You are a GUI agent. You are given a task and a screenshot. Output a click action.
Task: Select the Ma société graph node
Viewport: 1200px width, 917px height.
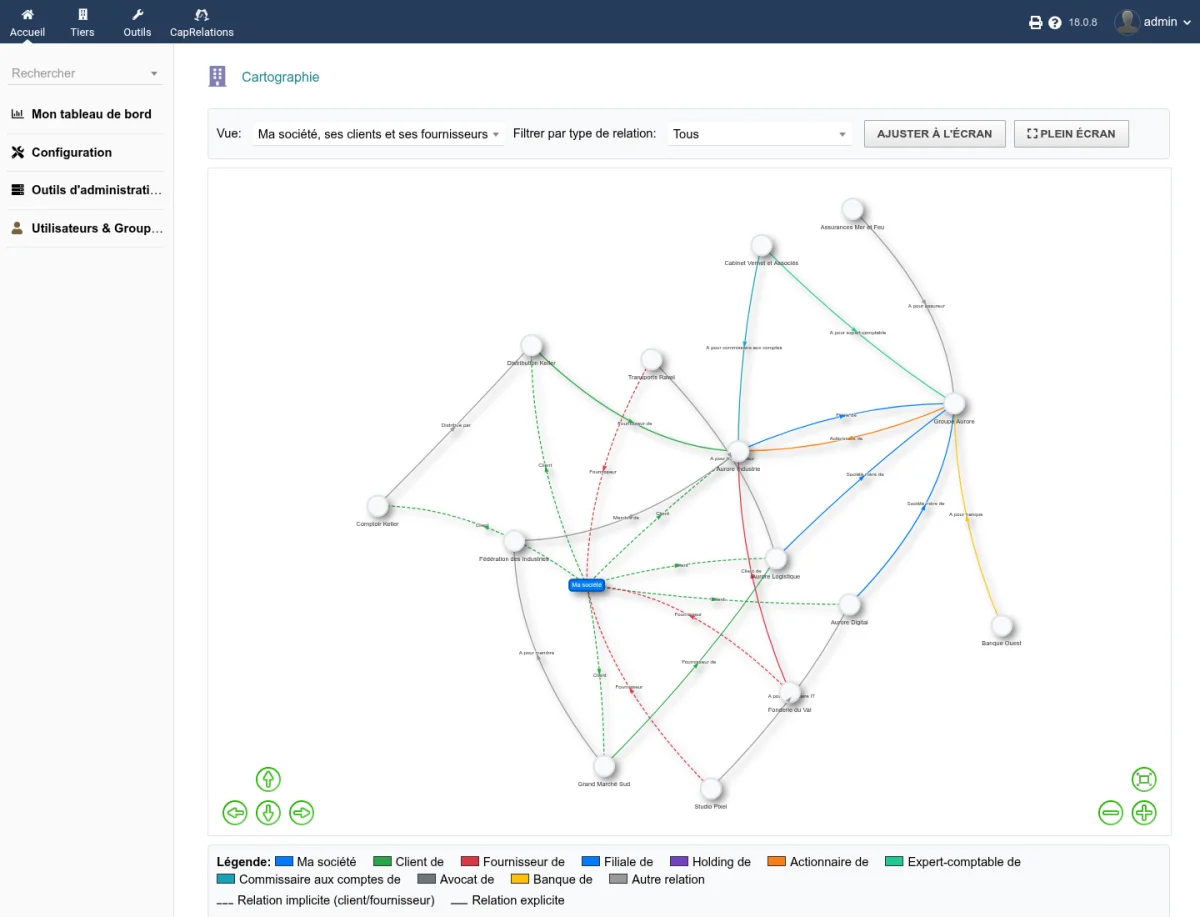click(x=587, y=585)
